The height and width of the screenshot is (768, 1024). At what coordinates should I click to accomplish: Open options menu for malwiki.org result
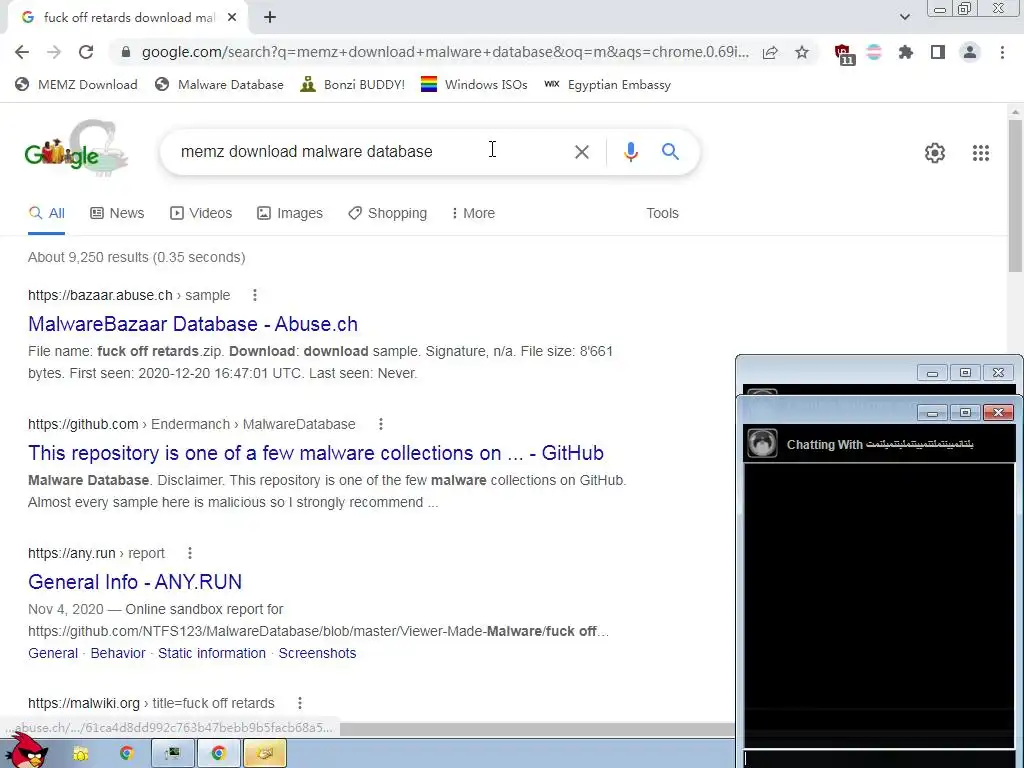(300, 703)
